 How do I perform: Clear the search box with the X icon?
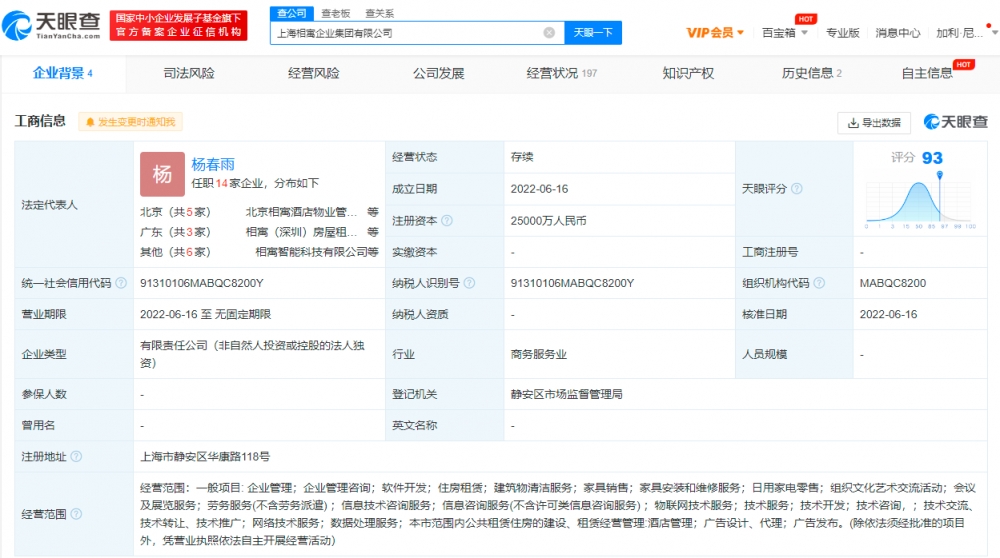point(548,33)
